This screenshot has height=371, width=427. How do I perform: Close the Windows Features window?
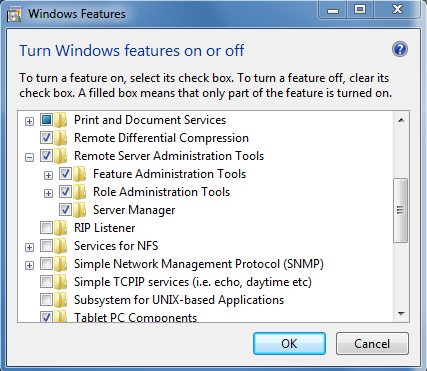397,9
